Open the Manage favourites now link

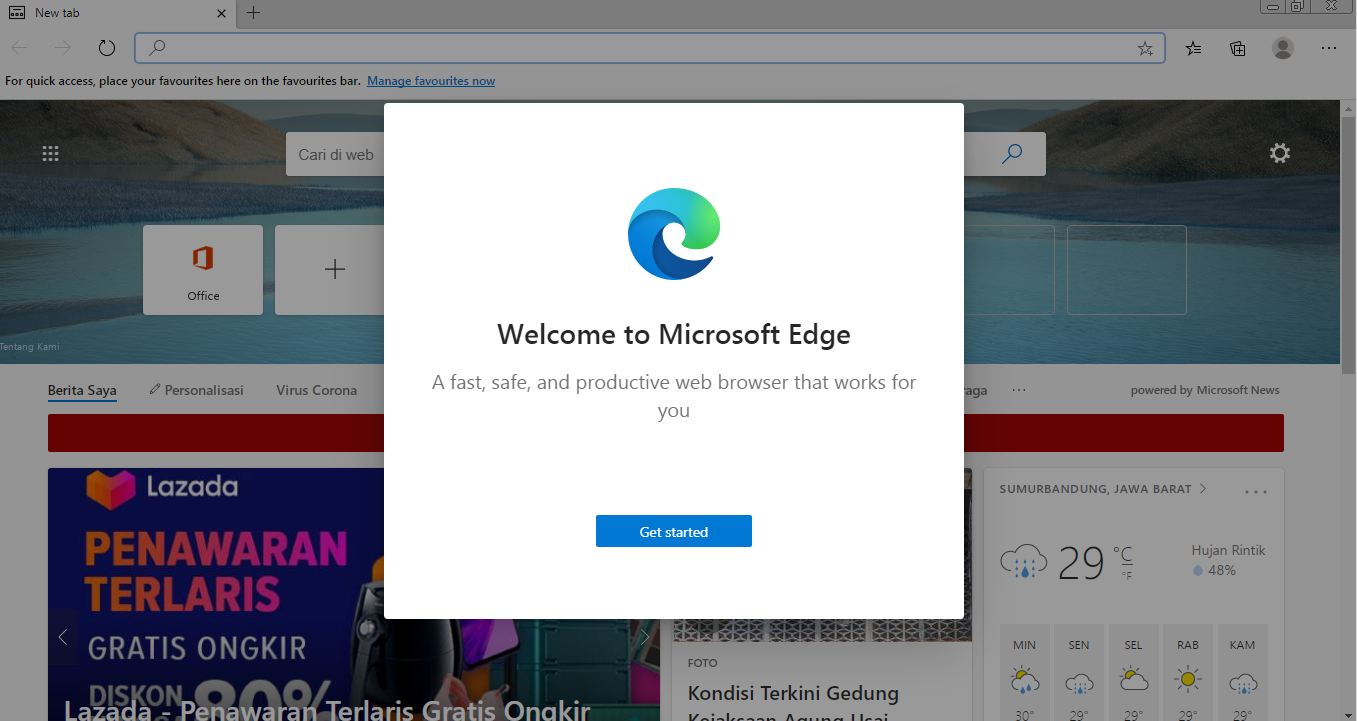(430, 80)
